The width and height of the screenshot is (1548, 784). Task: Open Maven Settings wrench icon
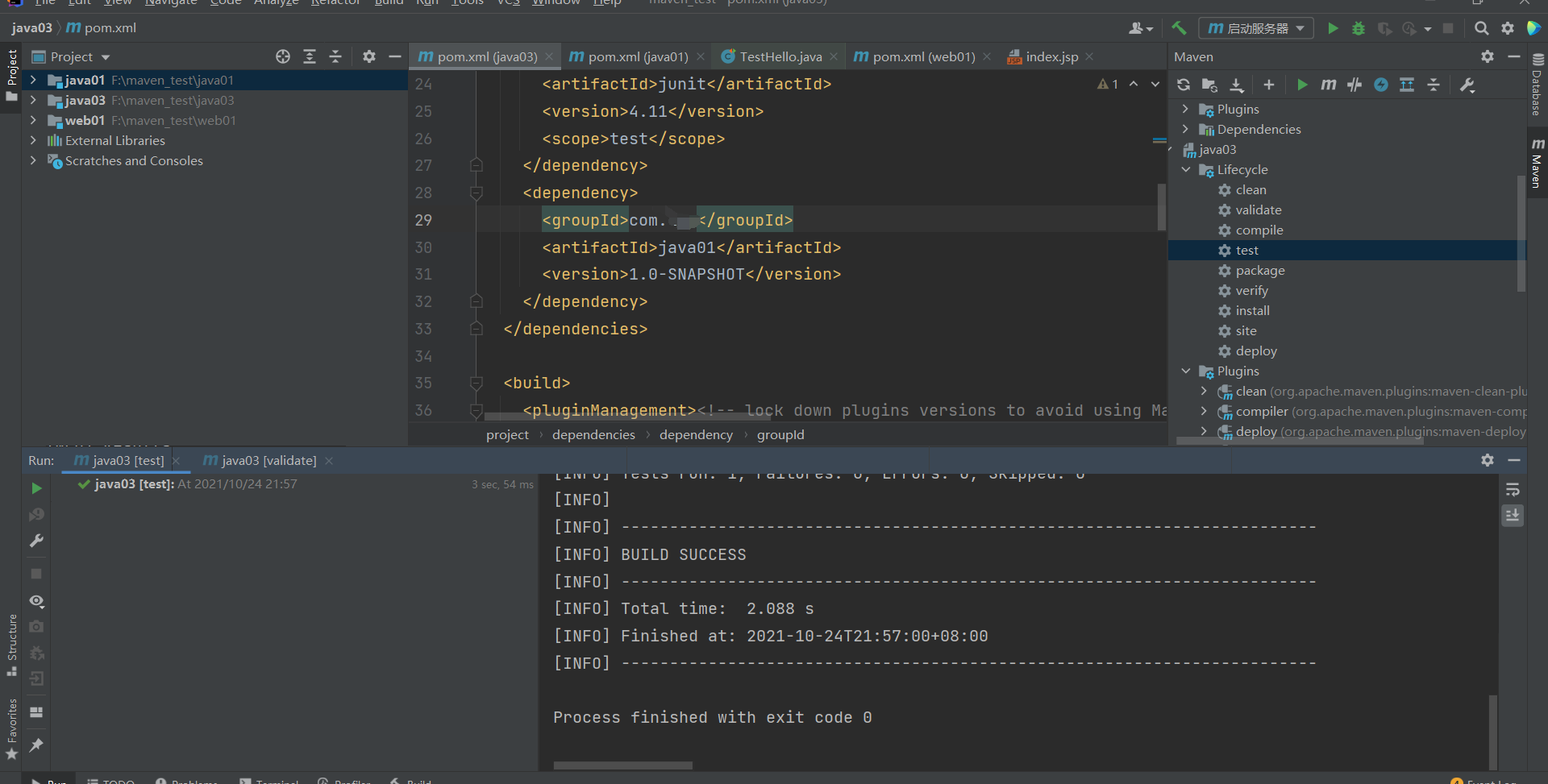(1468, 85)
